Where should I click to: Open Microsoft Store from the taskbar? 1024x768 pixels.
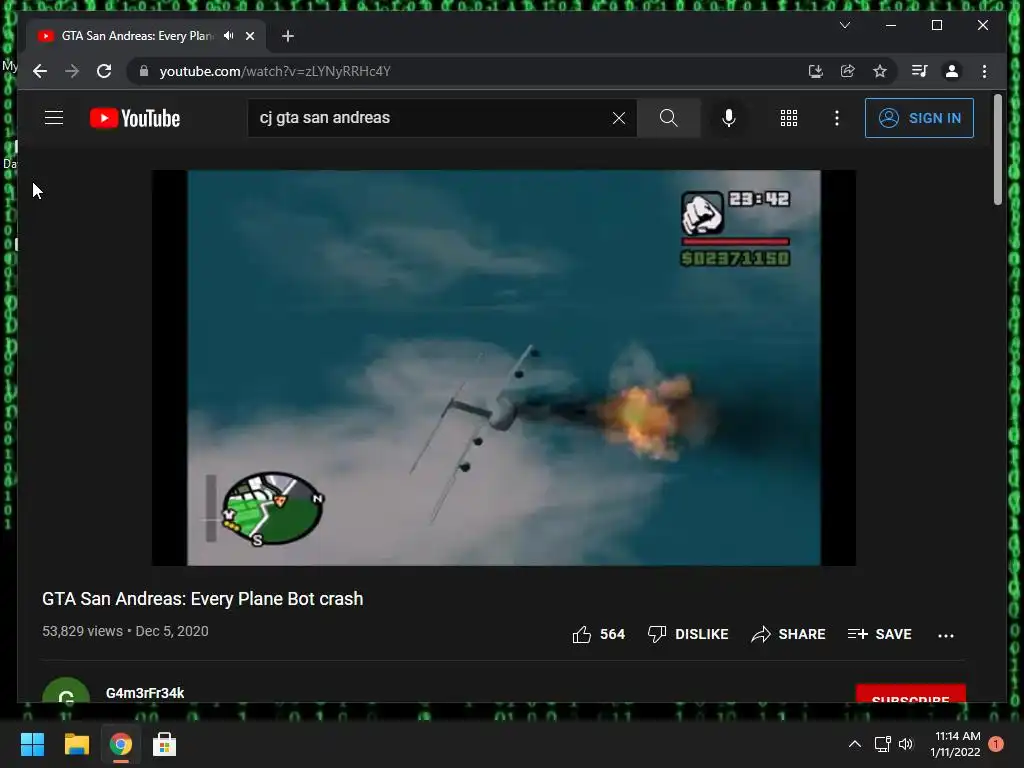(164, 744)
